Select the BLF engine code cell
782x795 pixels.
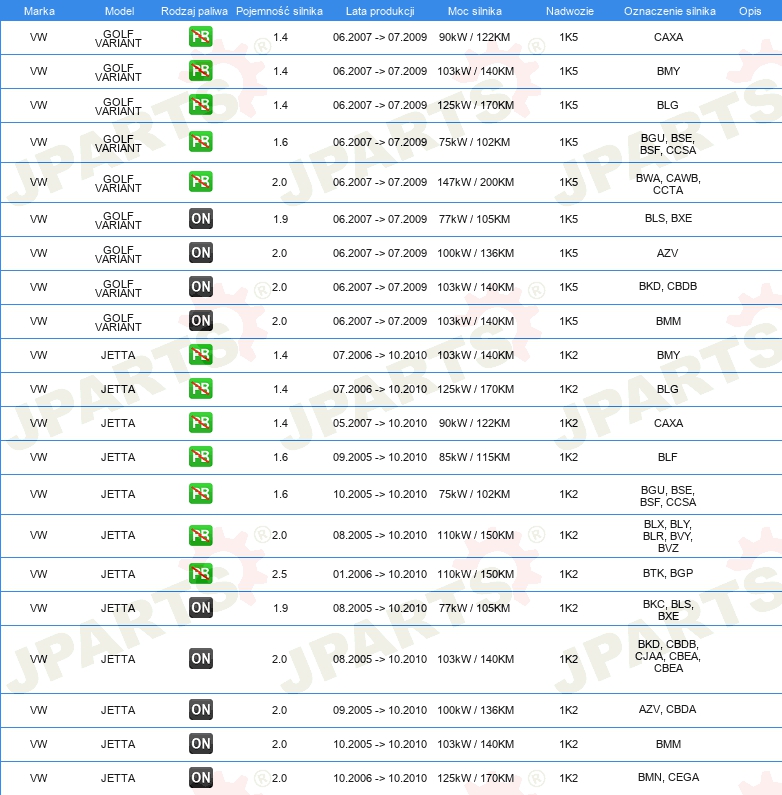[x=667, y=457]
